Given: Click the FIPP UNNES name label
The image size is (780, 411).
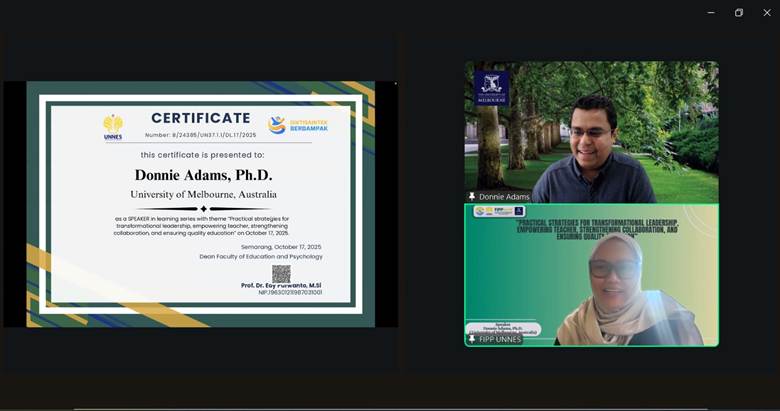Looking at the screenshot, I should click(500, 339).
